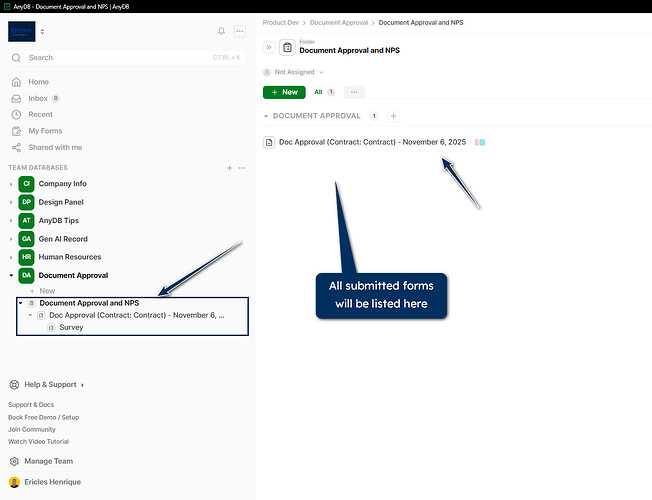
Task: Click the HR Human Resources icon
Action: coord(26,257)
